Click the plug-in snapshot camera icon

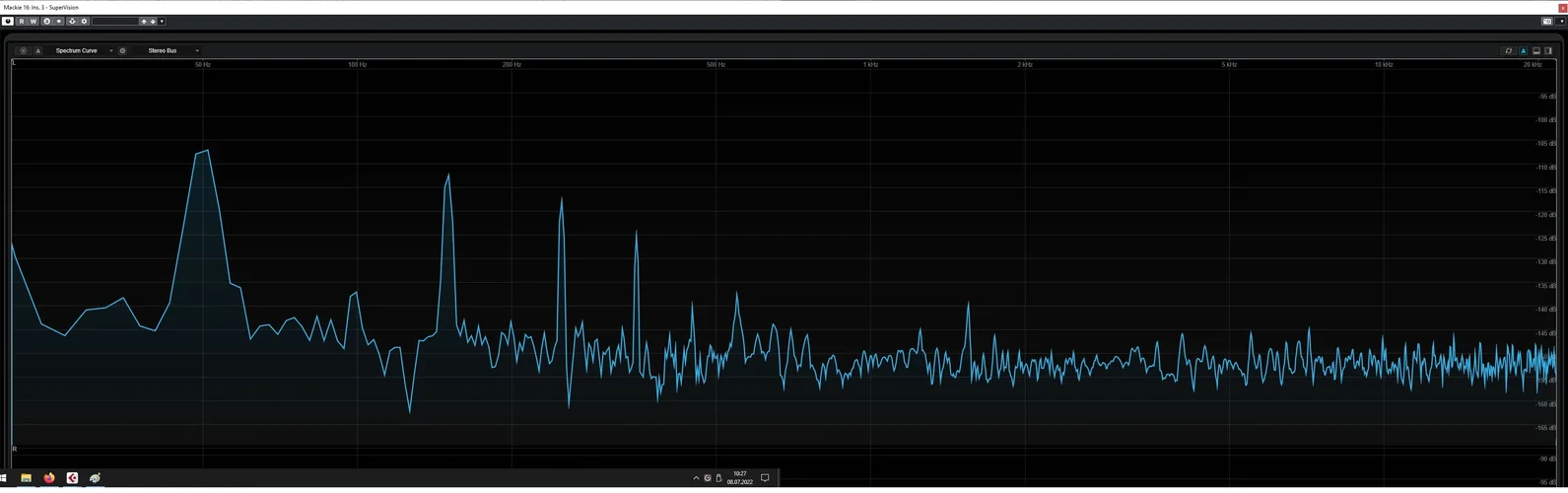tap(1547, 21)
